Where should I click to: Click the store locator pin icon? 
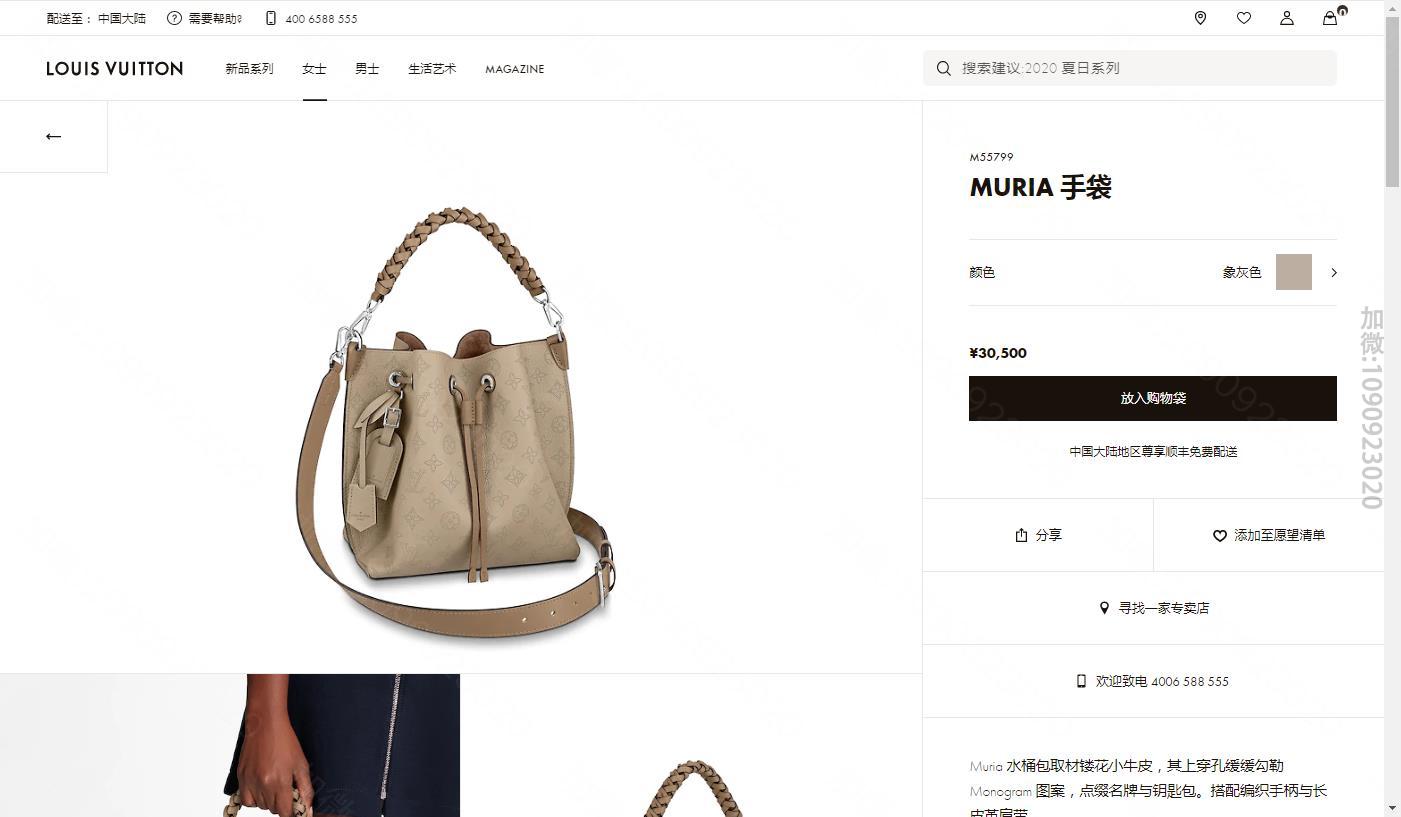click(x=1200, y=18)
